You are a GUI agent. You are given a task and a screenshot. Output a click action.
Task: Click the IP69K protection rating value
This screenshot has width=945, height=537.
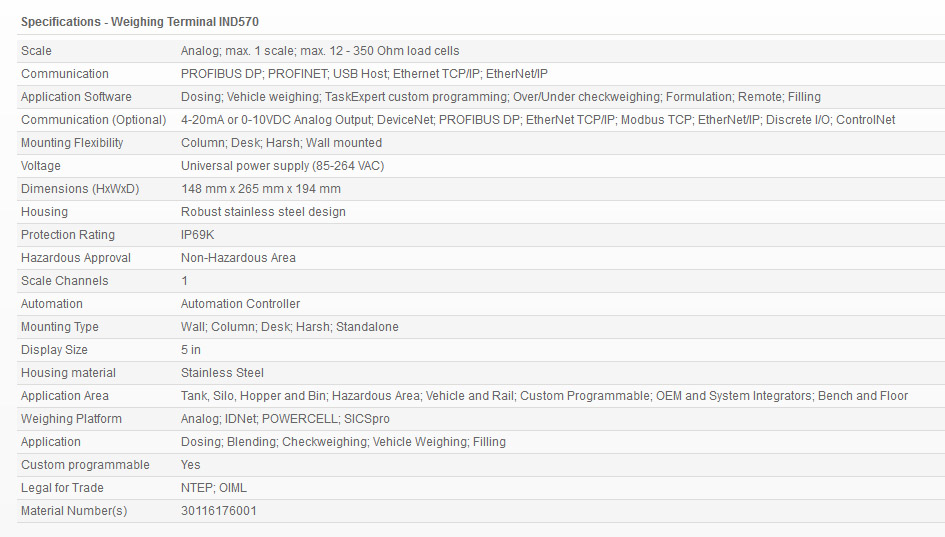[198, 235]
